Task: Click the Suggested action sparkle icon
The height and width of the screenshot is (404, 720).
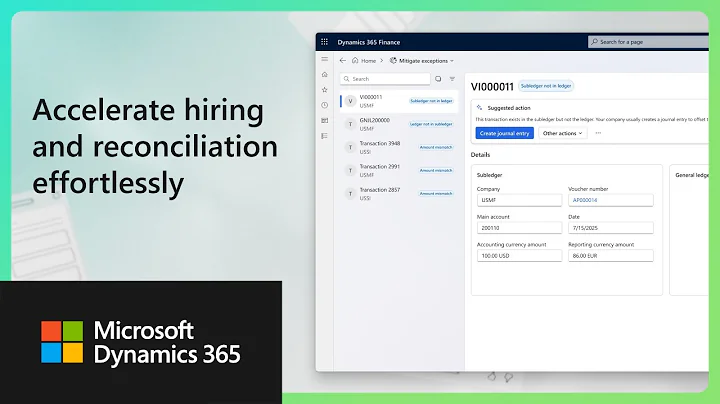Action: pos(479,107)
